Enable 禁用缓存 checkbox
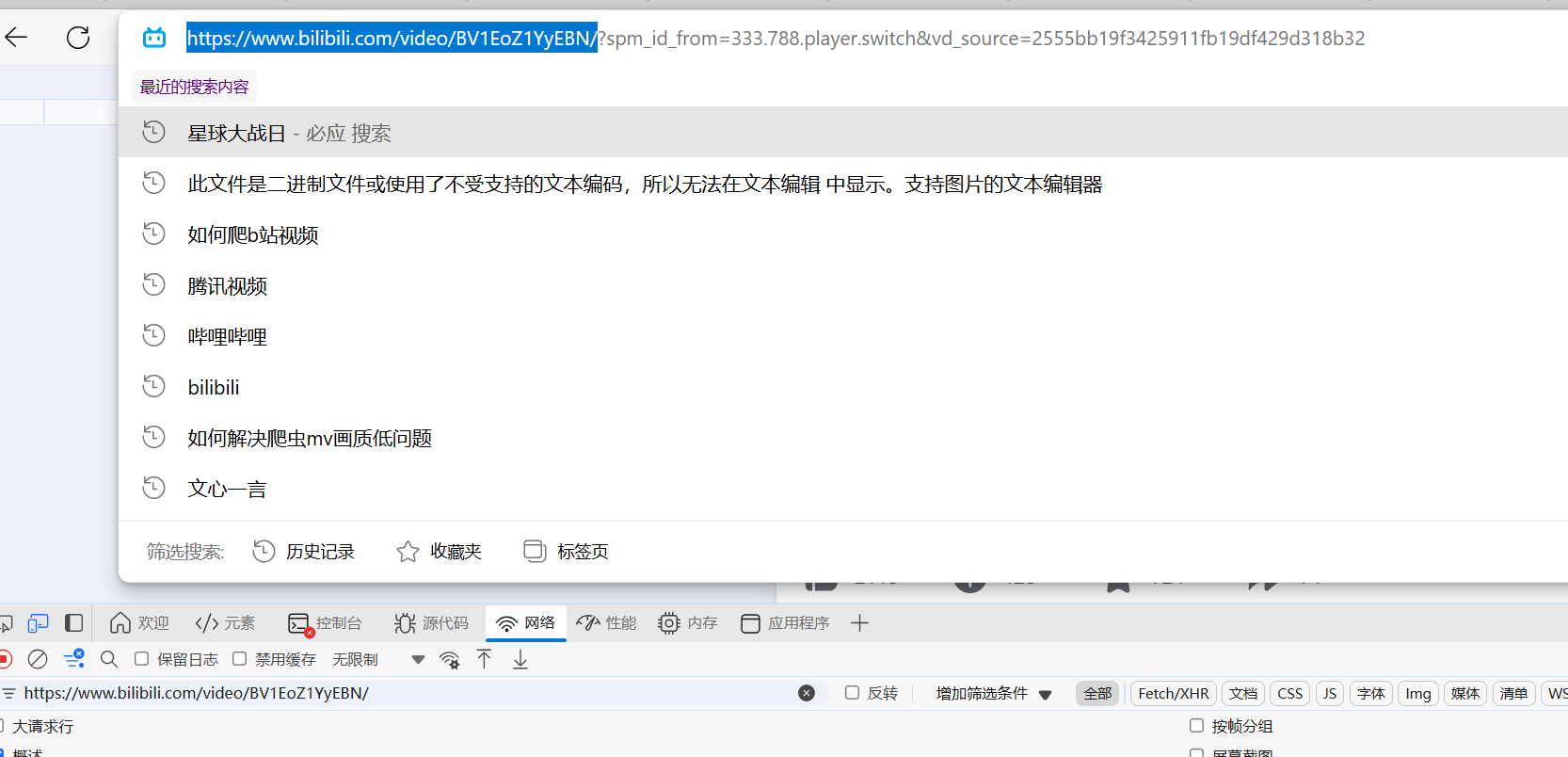This screenshot has height=757, width=1568. click(239, 659)
